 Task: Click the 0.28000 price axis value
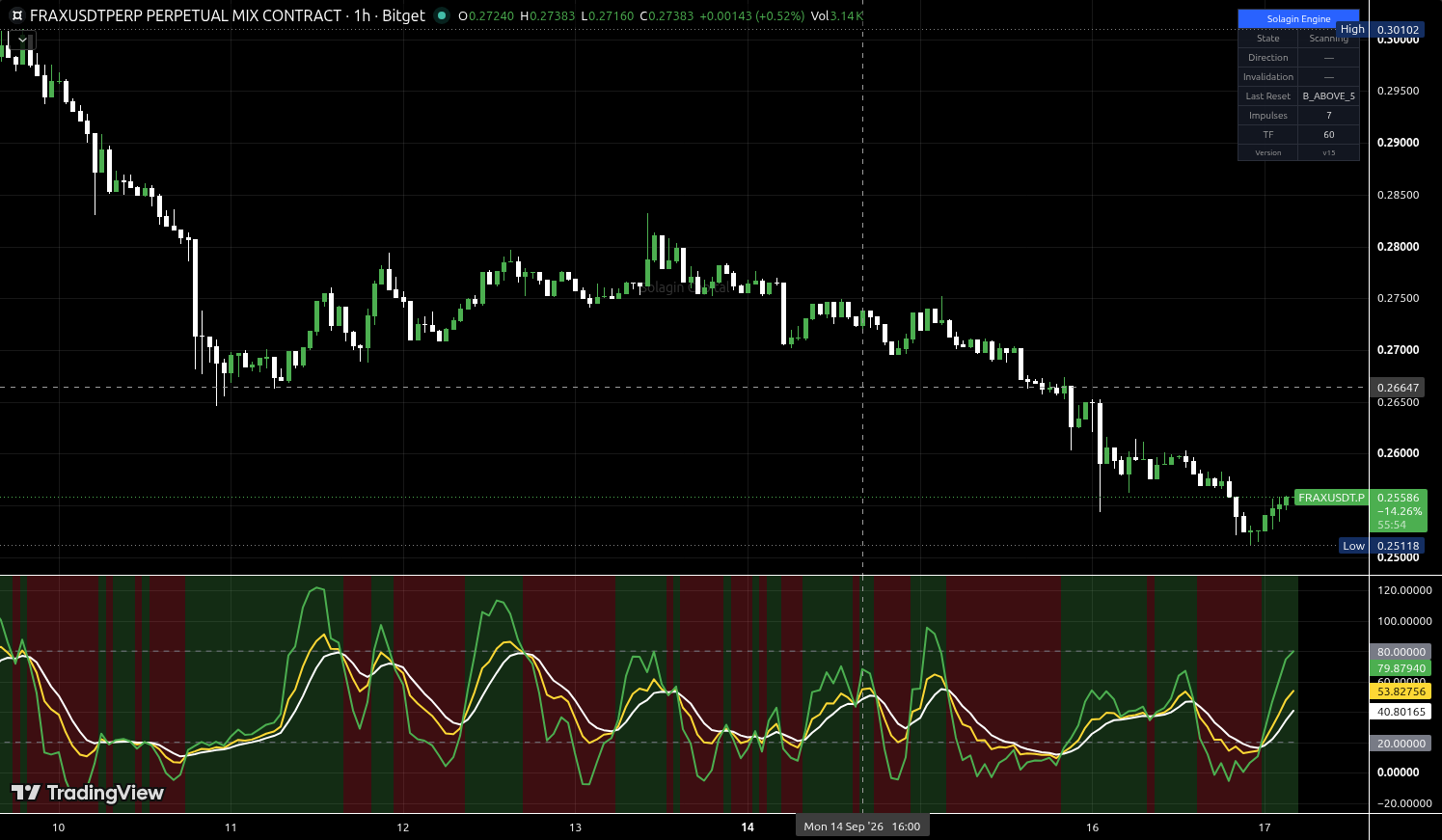[1398, 247]
